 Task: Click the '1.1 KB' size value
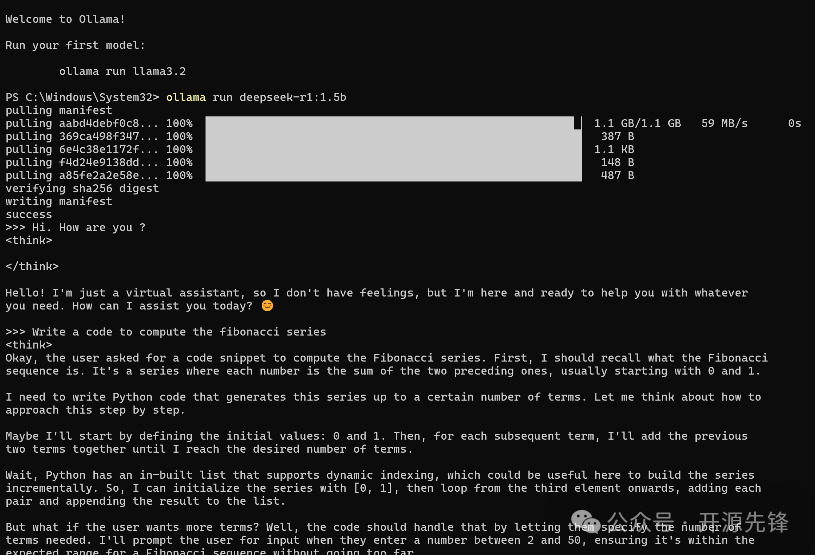click(x=614, y=149)
